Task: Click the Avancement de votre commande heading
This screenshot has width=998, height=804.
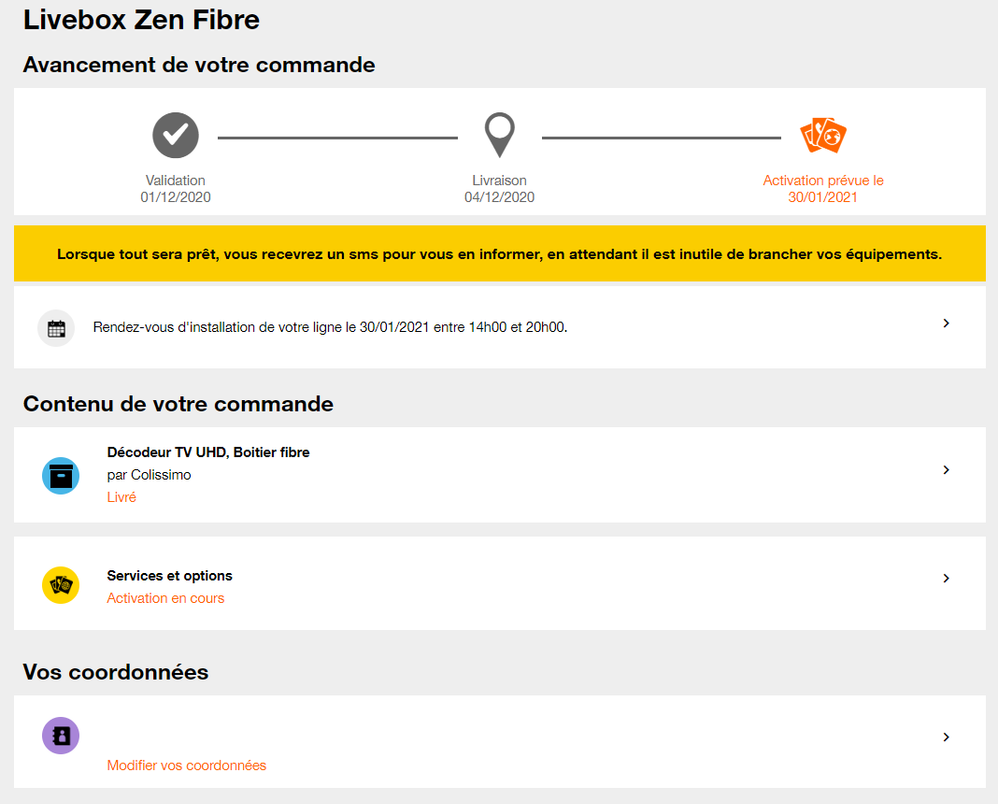Action: coord(199,64)
